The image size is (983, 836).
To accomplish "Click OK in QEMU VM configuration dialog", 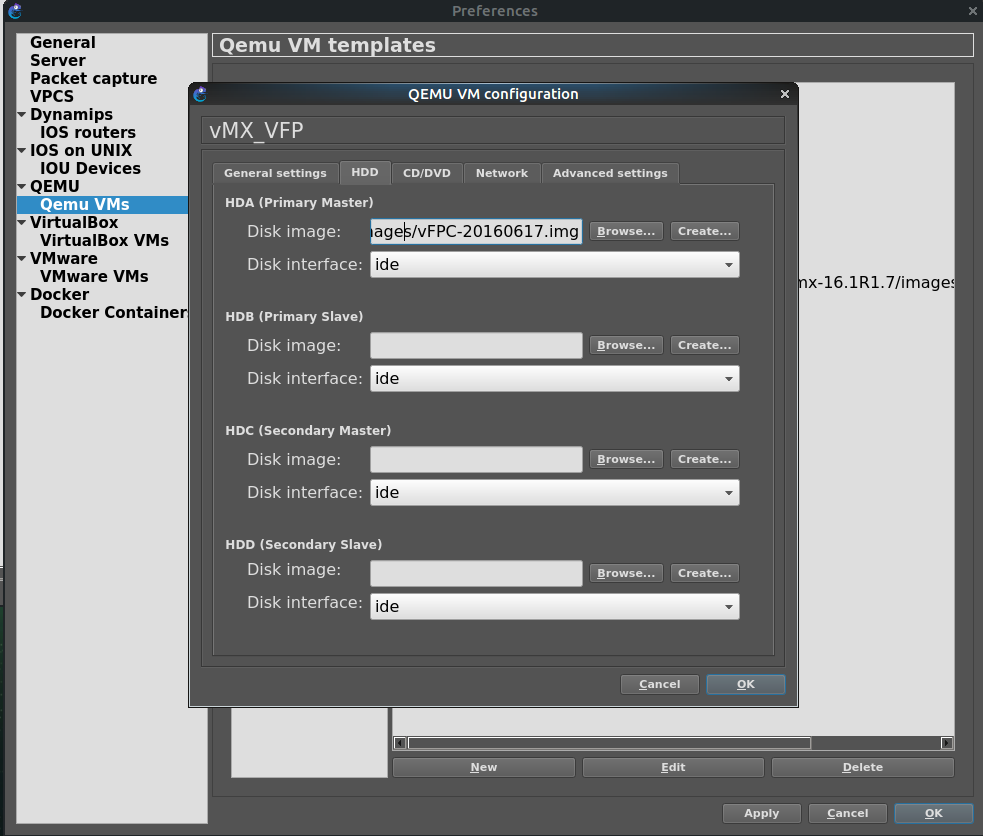I will pyautogui.click(x=745, y=684).
